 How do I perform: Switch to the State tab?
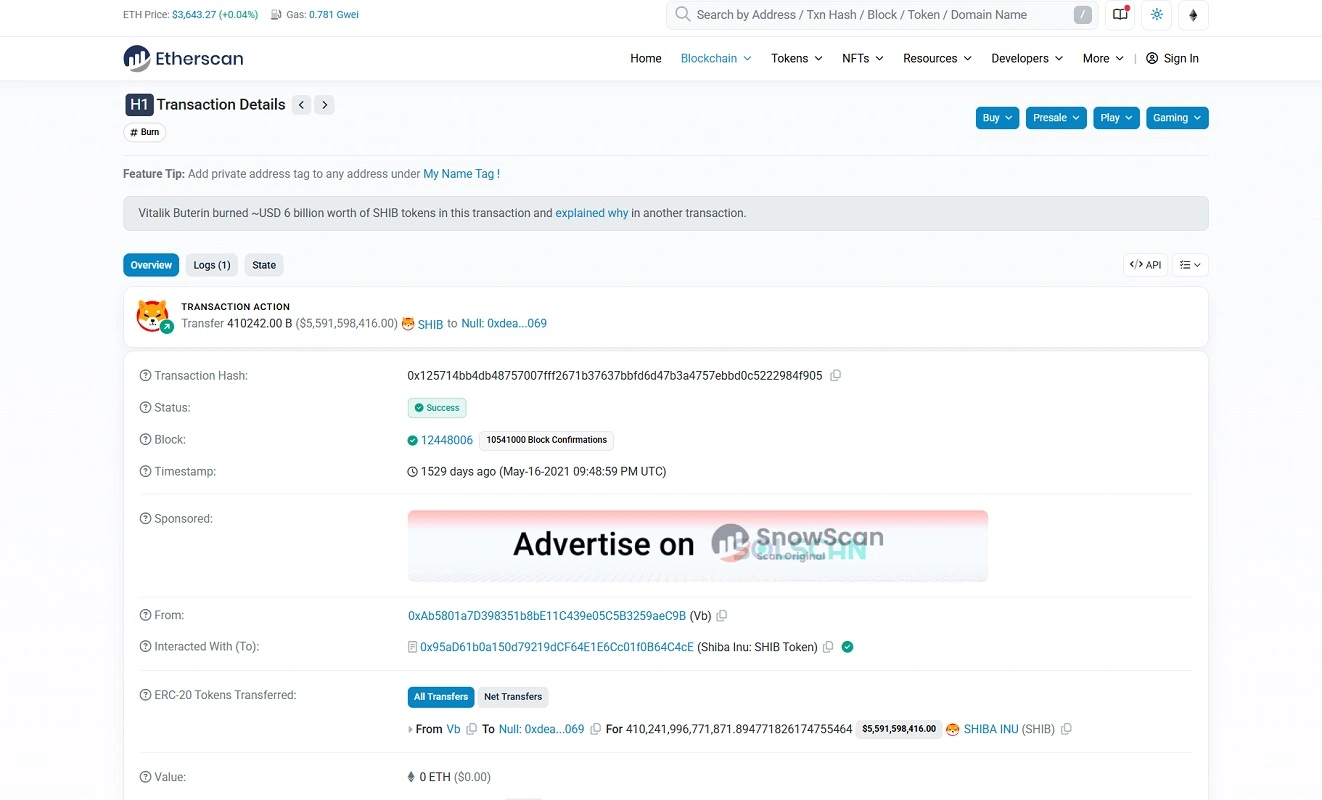click(264, 265)
